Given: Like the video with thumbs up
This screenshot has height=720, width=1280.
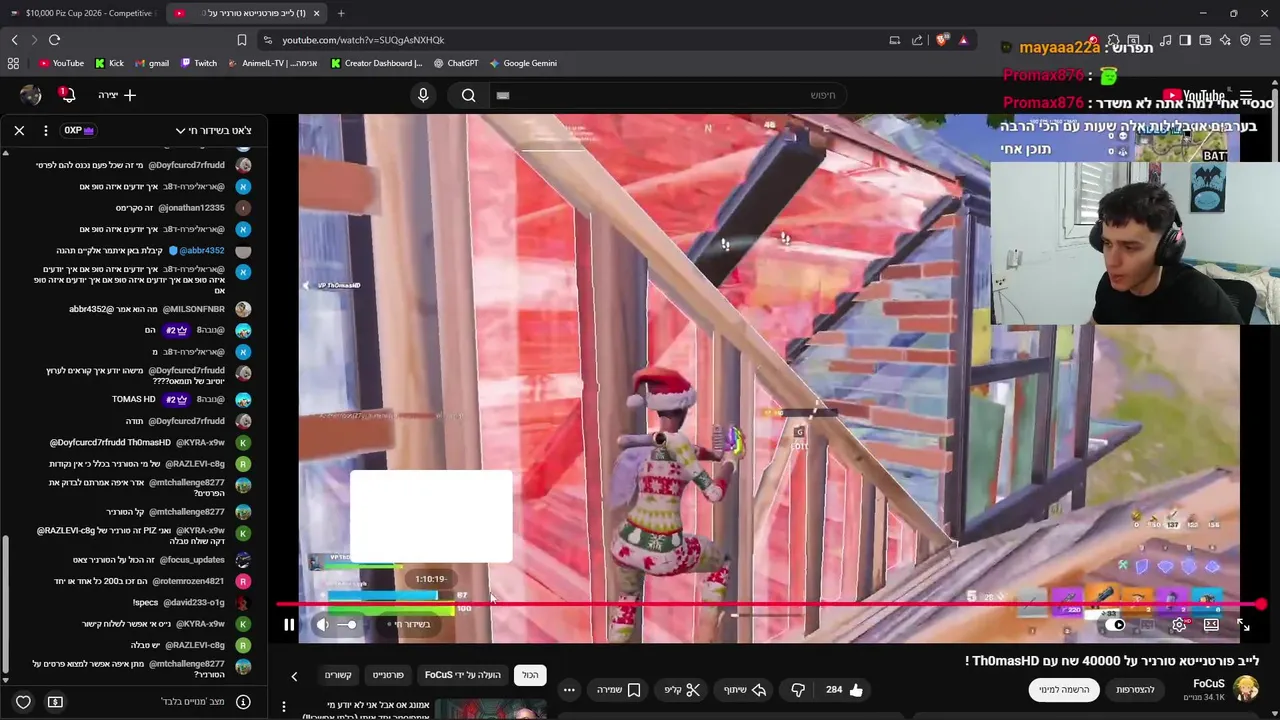Looking at the screenshot, I should [844, 690].
